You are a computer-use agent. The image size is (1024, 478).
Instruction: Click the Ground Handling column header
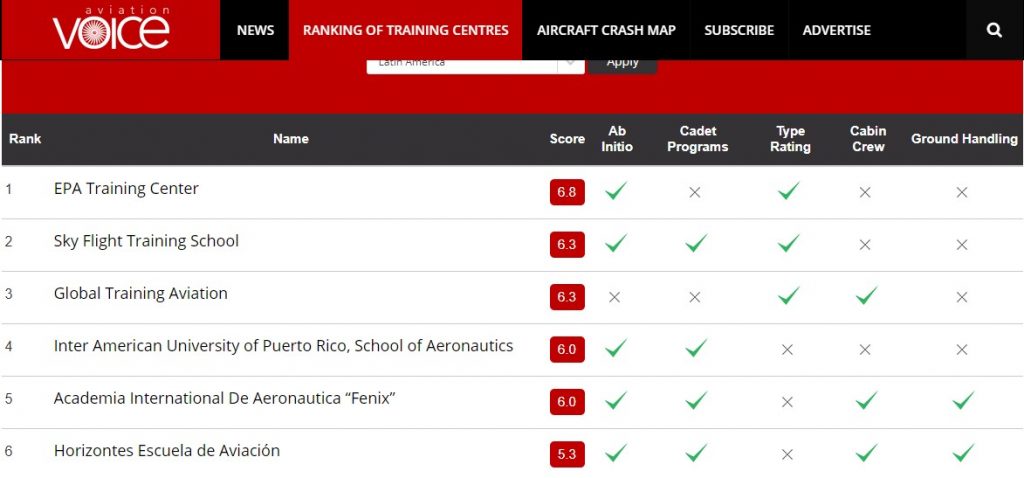pos(964,138)
